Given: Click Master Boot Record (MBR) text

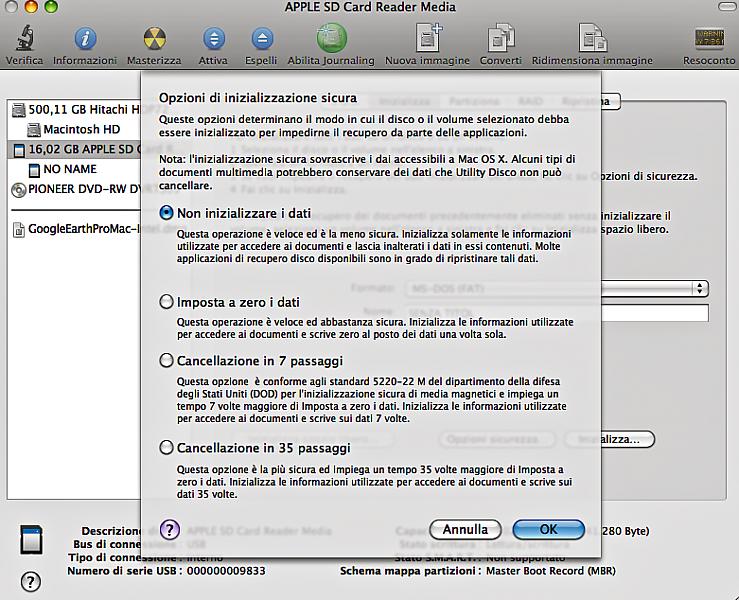Looking at the screenshot, I should point(550,571).
